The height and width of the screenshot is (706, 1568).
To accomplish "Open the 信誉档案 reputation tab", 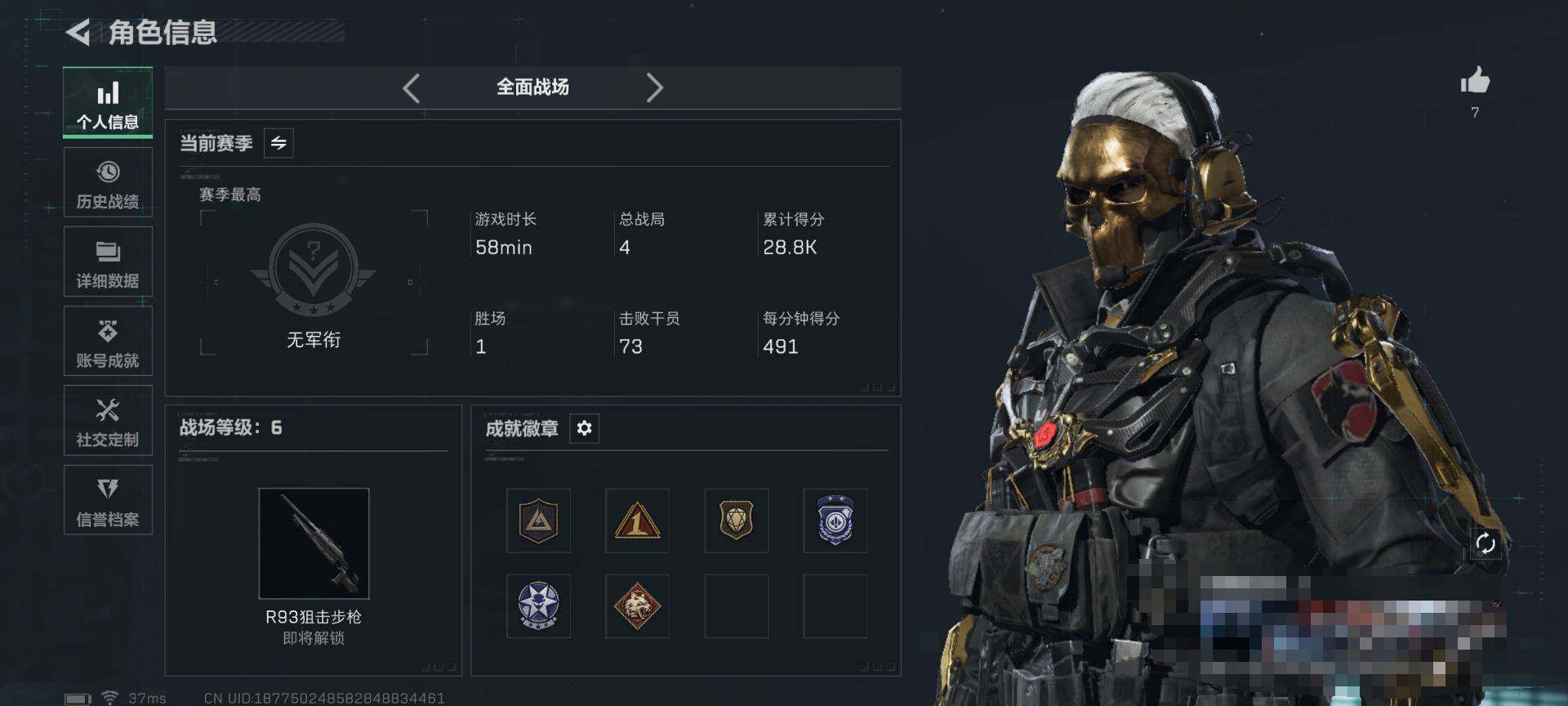I will [x=108, y=500].
